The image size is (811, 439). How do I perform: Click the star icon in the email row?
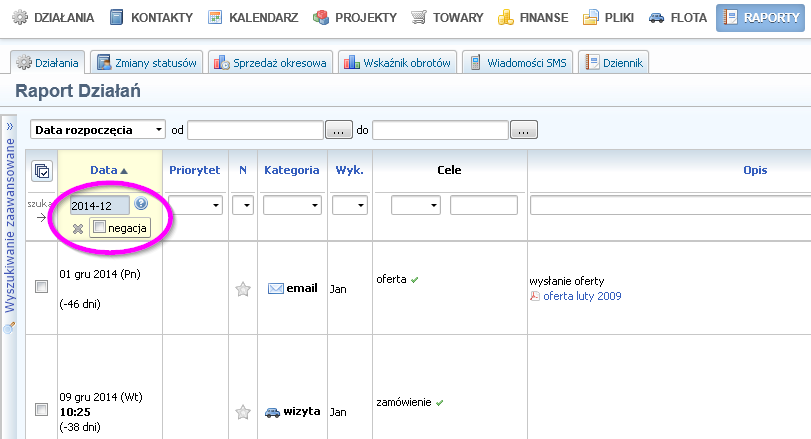pos(242,289)
